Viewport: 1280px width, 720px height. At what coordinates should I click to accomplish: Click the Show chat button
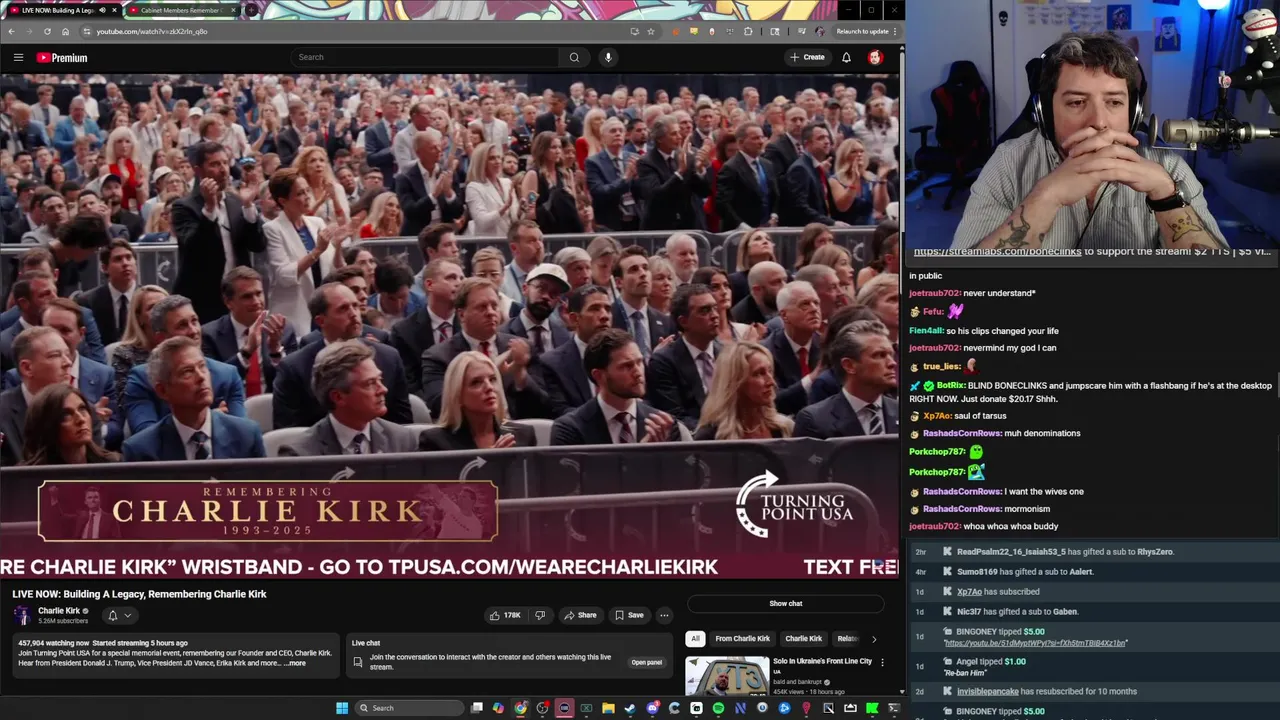tap(786, 603)
